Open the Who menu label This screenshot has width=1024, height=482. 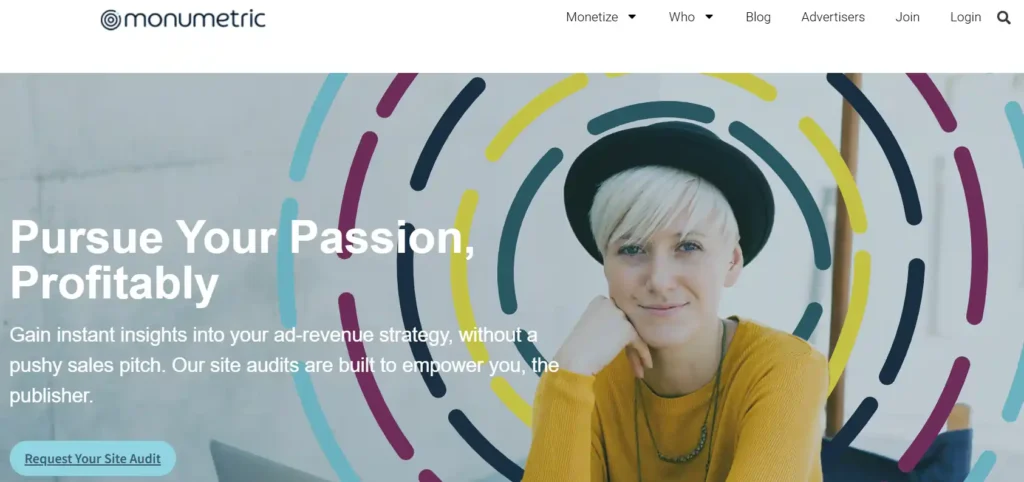pos(681,17)
